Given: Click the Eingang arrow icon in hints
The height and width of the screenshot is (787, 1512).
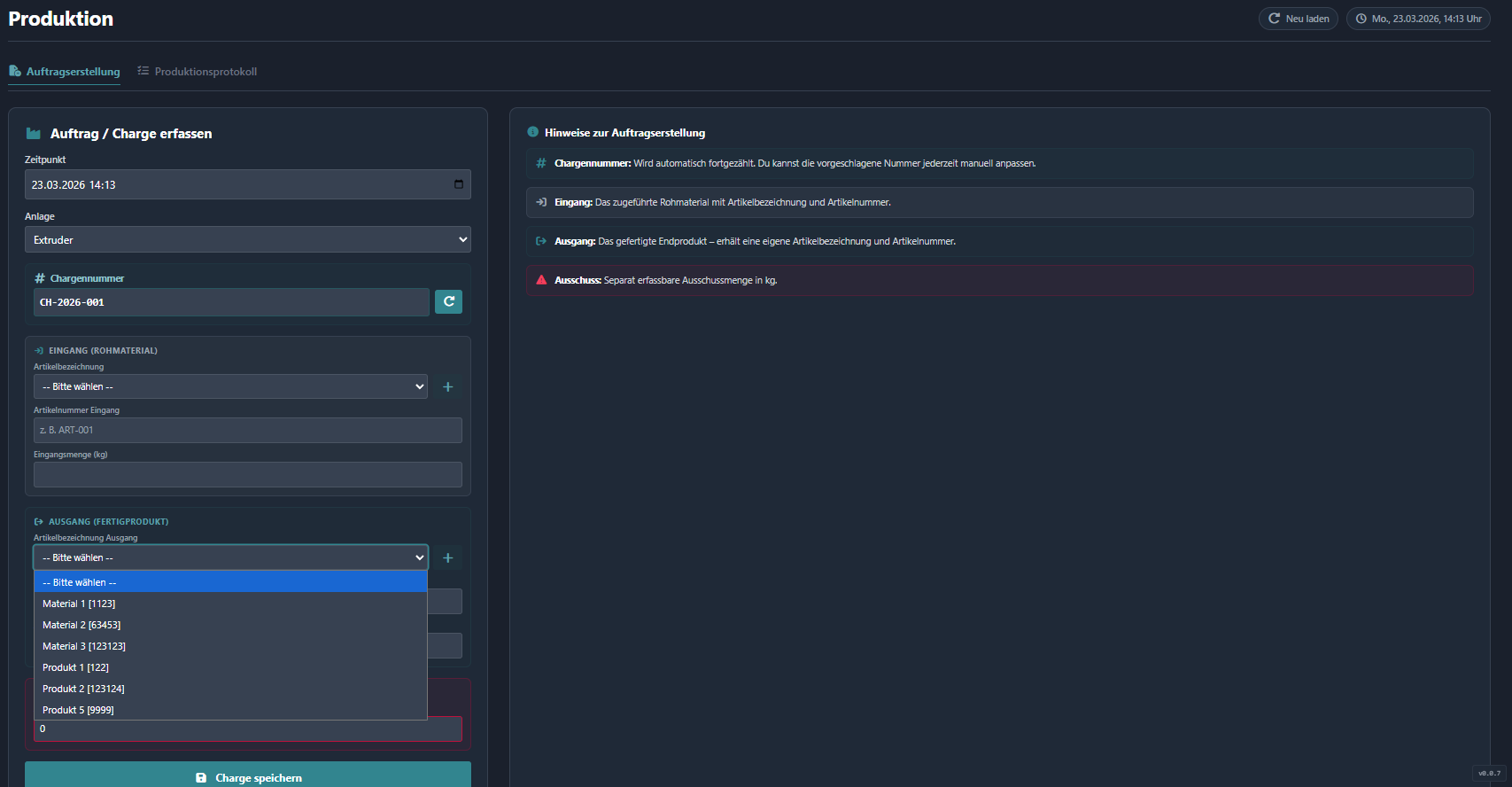Looking at the screenshot, I should (x=541, y=202).
